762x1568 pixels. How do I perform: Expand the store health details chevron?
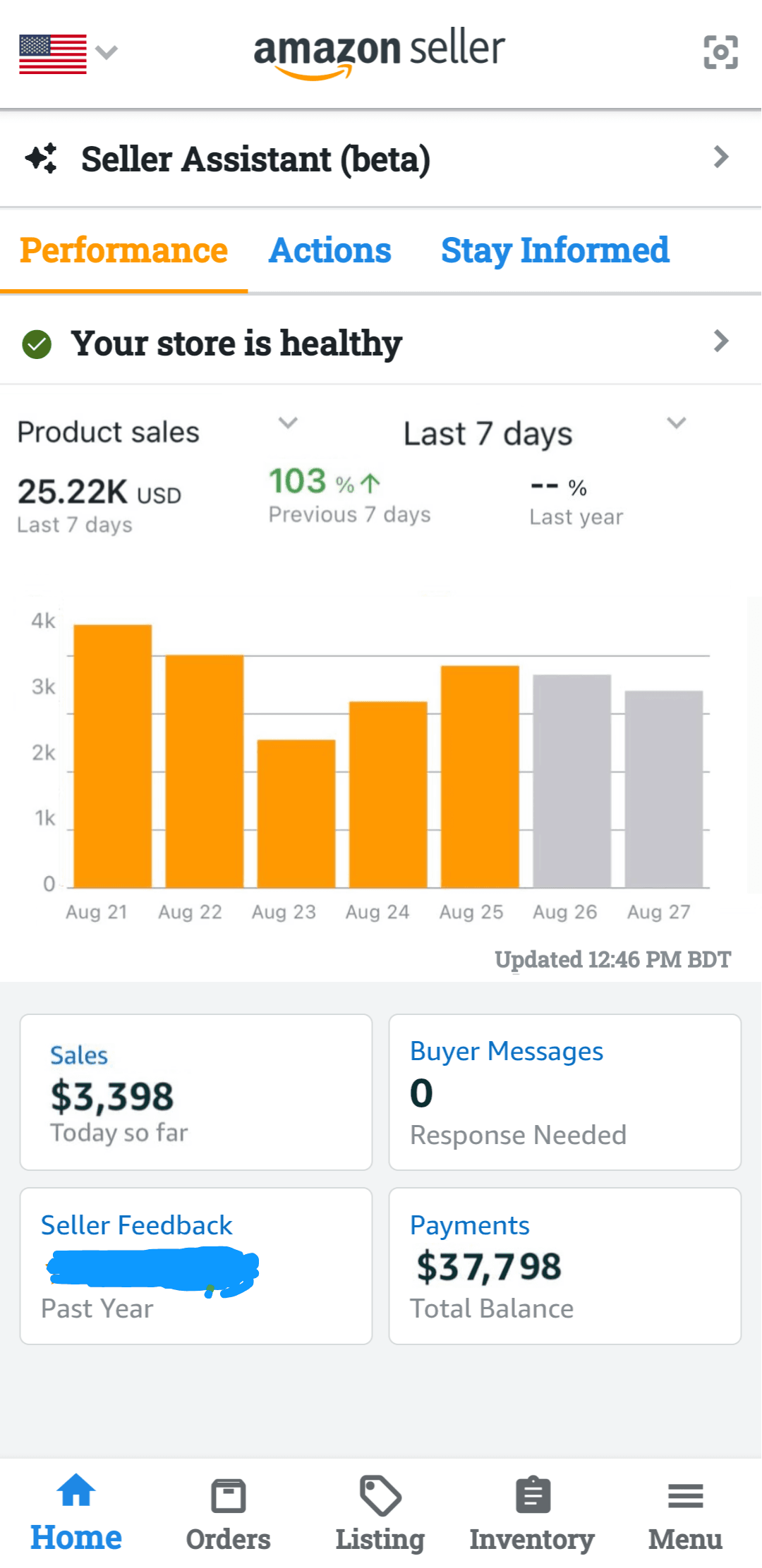pyautogui.click(x=720, y=341)
